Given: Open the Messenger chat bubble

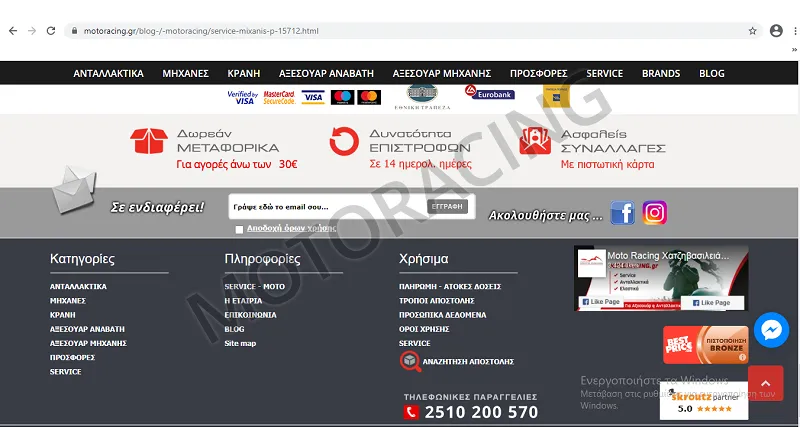Looking at the screenshot, I should coord(771,331).
